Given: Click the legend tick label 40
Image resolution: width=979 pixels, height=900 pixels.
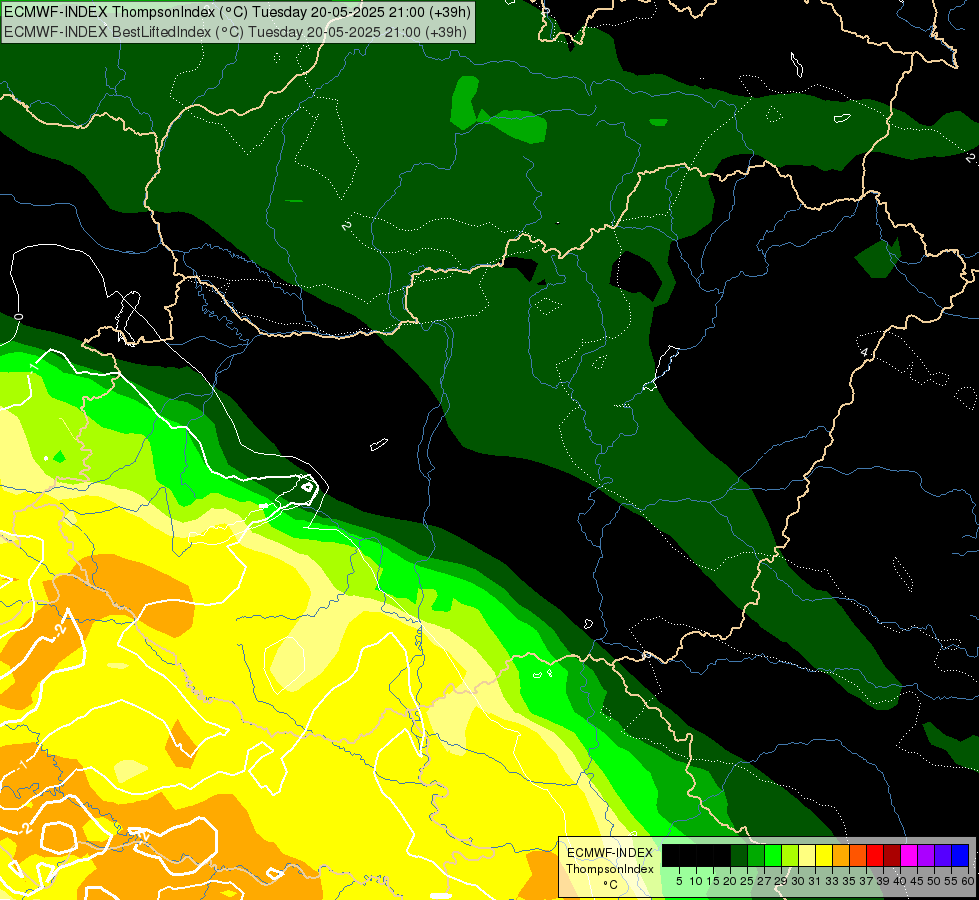Looking at the screenshot, I should coord(900,881).
